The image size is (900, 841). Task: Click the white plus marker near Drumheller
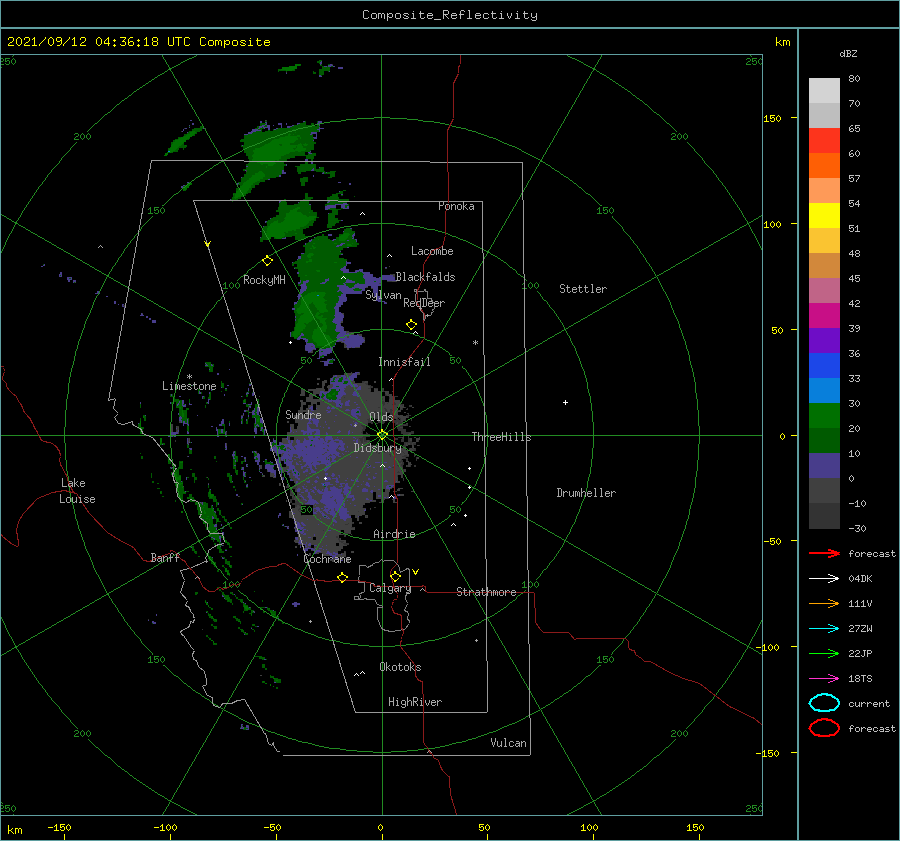pyautogui.click(x=565, y=402)
